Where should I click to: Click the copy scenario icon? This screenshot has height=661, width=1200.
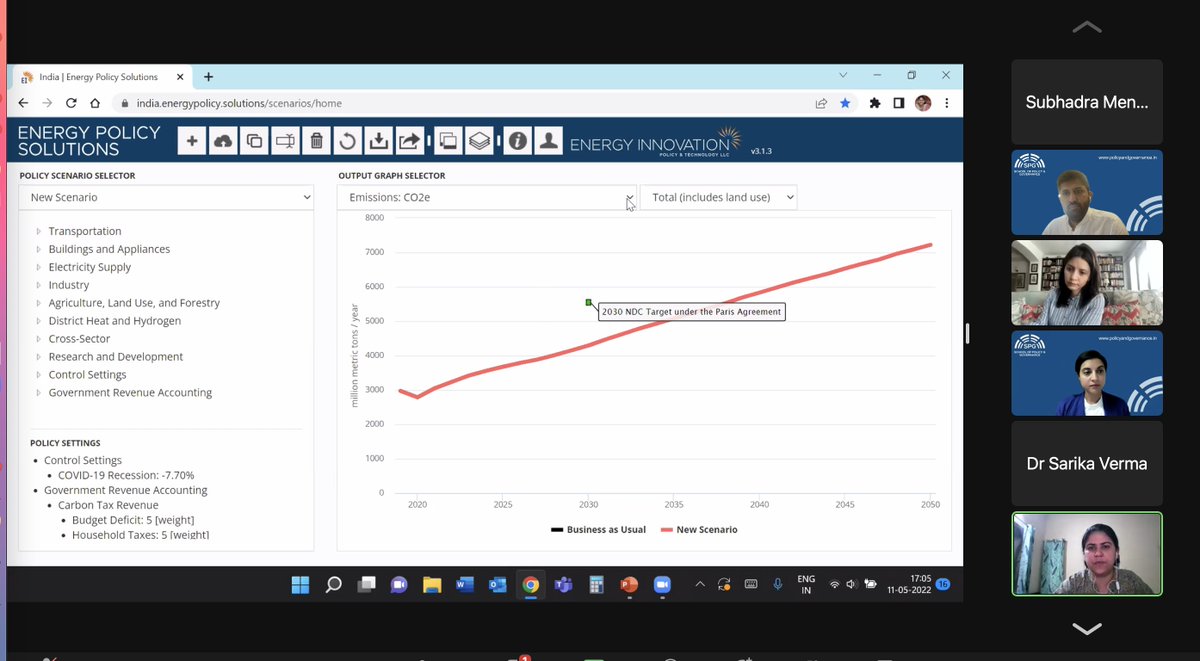(x=254, y=141)
